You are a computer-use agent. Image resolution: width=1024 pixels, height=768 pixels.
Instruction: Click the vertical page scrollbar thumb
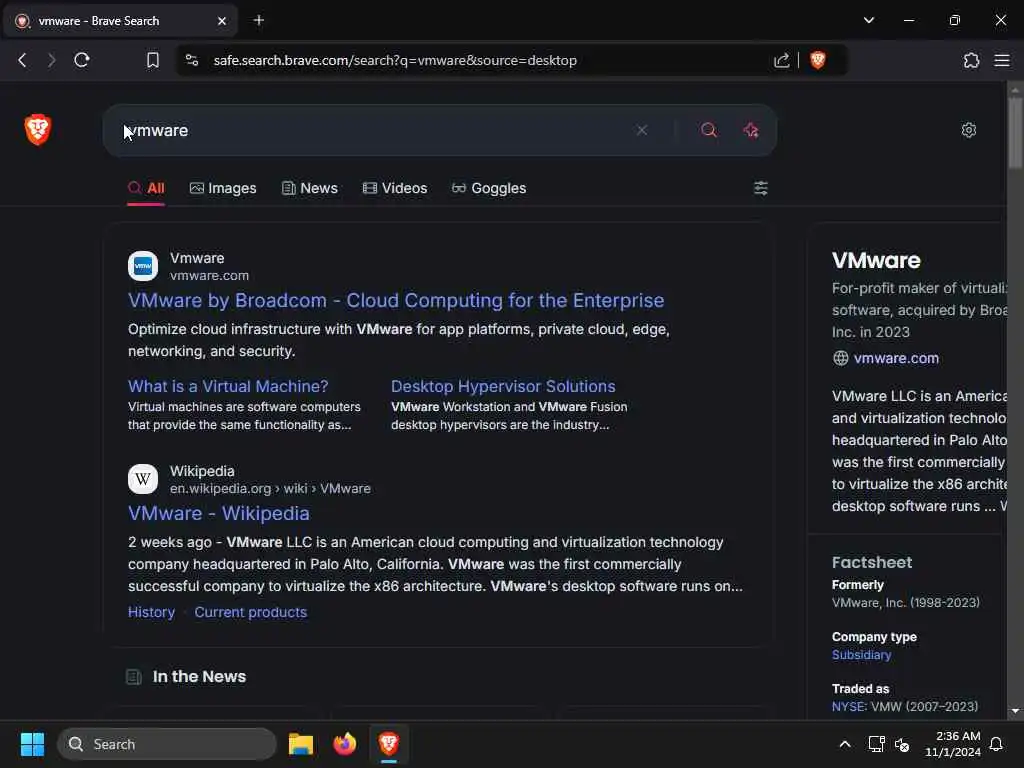pyautogui.click(x=1015, y=133)
